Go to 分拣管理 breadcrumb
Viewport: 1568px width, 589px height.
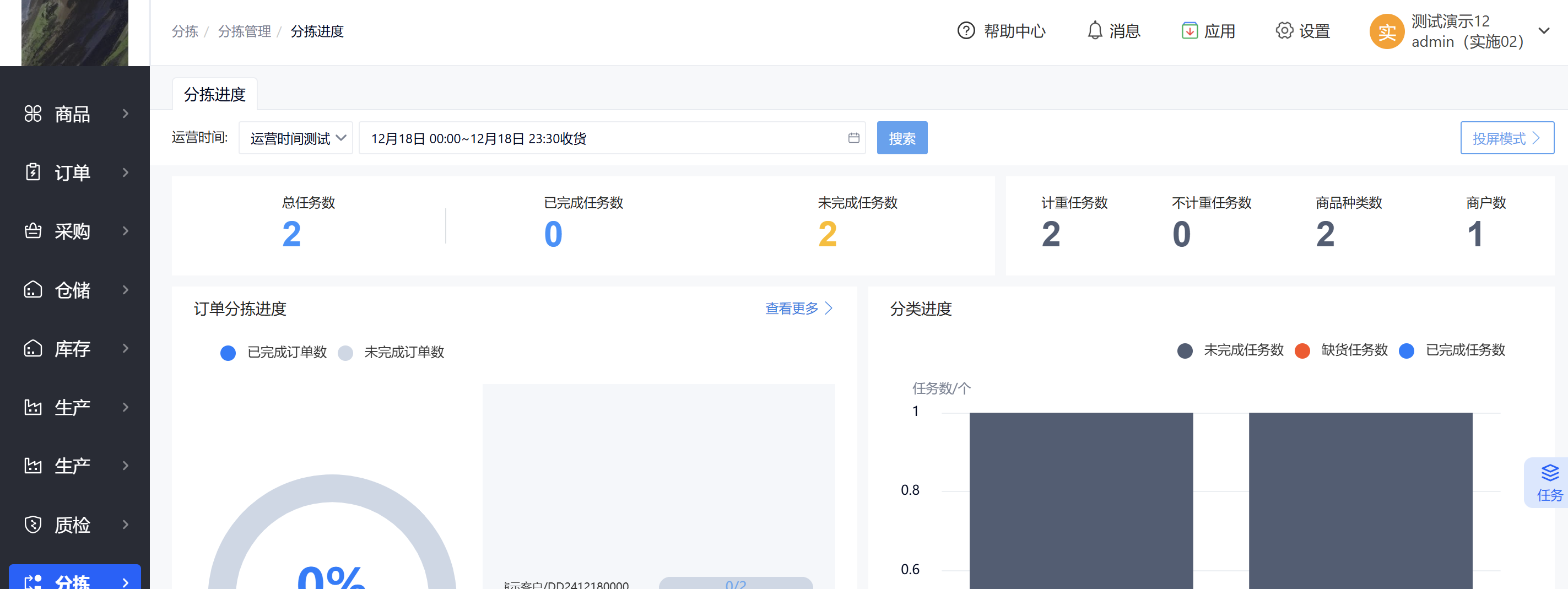(244, 31)
